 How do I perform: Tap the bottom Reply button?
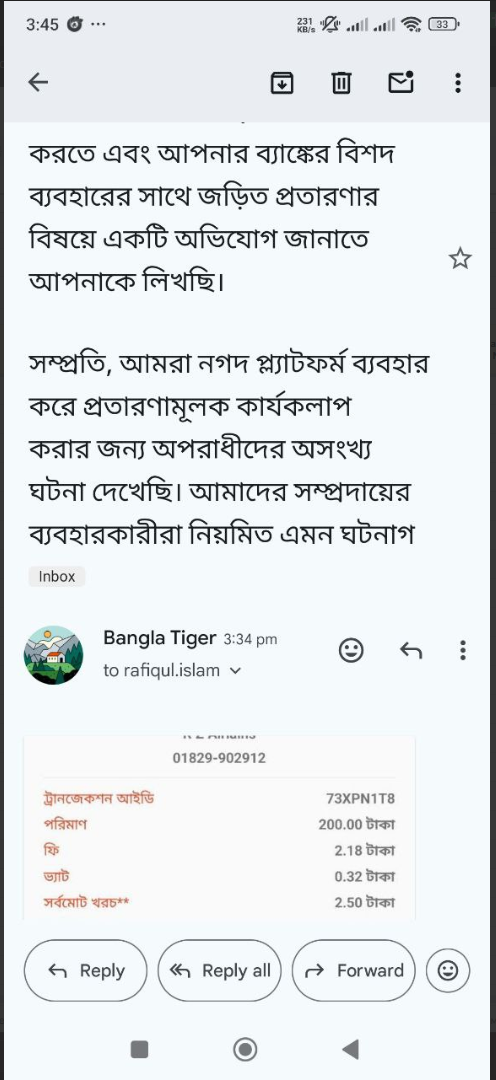85,970
